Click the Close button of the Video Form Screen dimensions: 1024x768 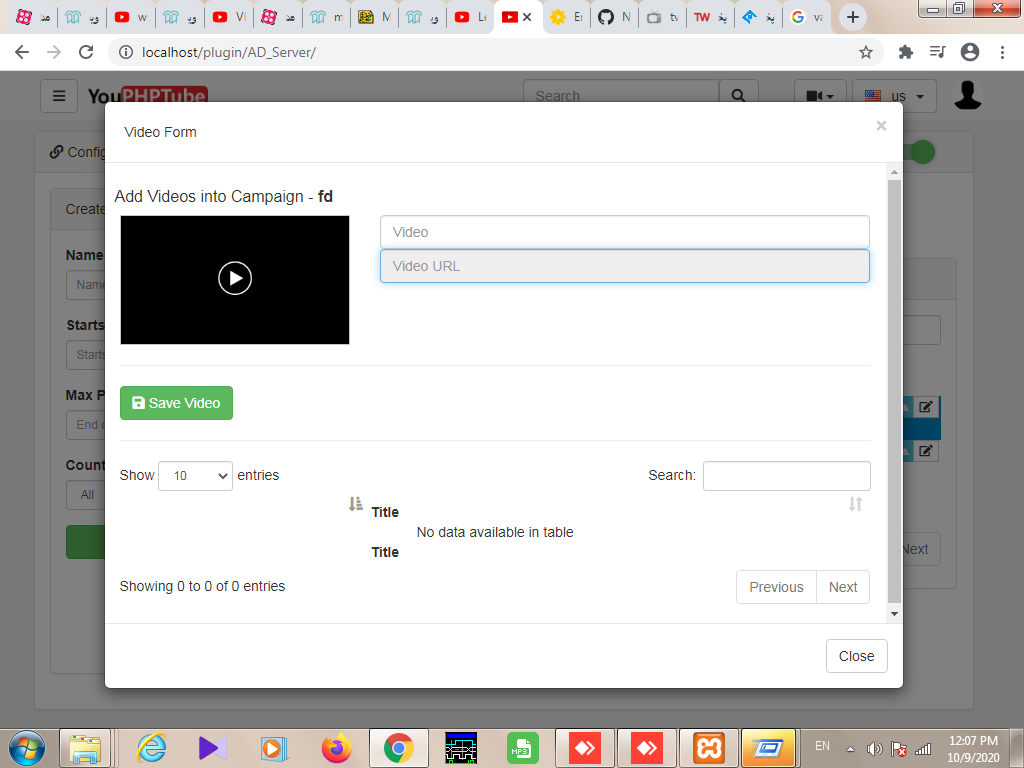click(x=856, y=656)
